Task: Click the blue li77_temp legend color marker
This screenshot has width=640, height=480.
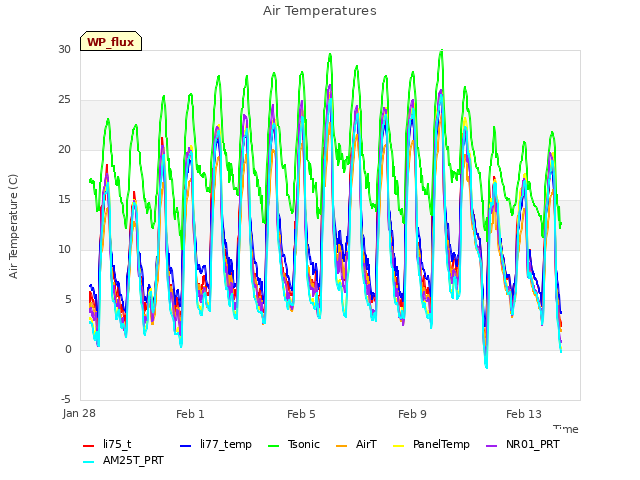Action: tap(186, 445)
